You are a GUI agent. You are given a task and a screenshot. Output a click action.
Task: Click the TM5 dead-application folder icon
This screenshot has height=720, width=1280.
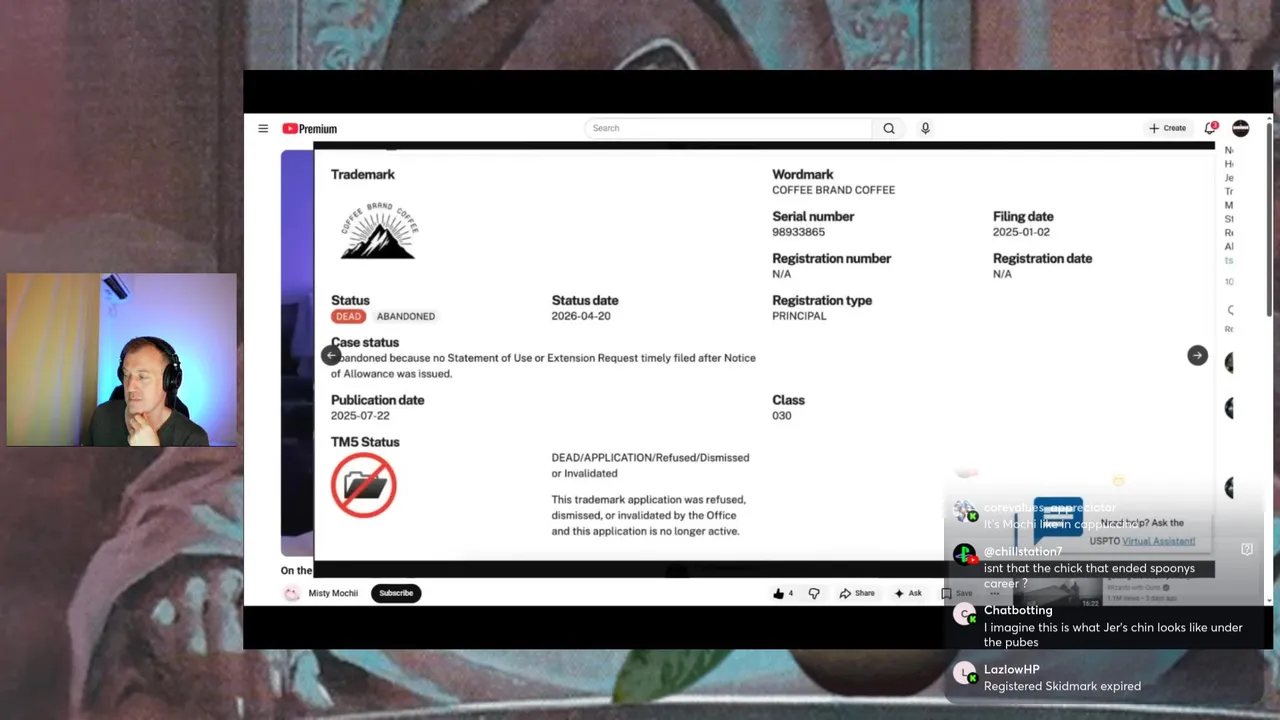[364, 485]
